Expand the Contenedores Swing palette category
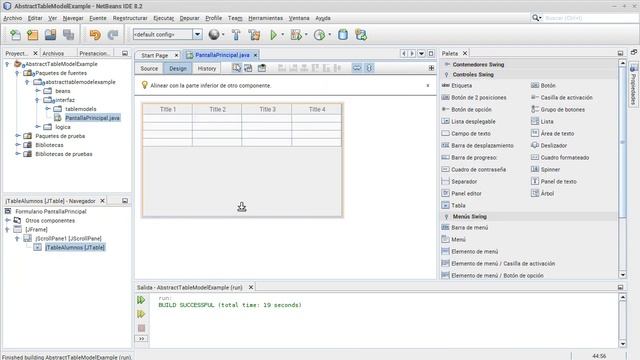The height and width of the screenshot is (360, 640). (x=447, y=64)
